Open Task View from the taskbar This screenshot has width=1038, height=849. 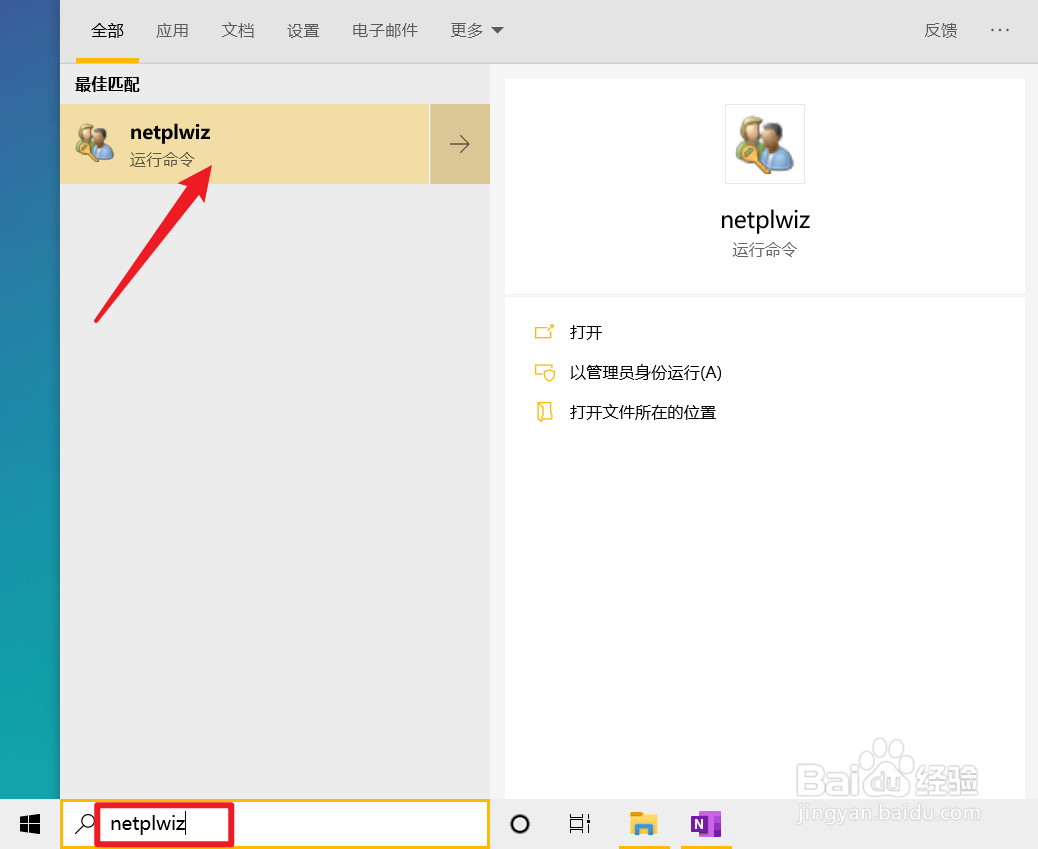(579, 823)
